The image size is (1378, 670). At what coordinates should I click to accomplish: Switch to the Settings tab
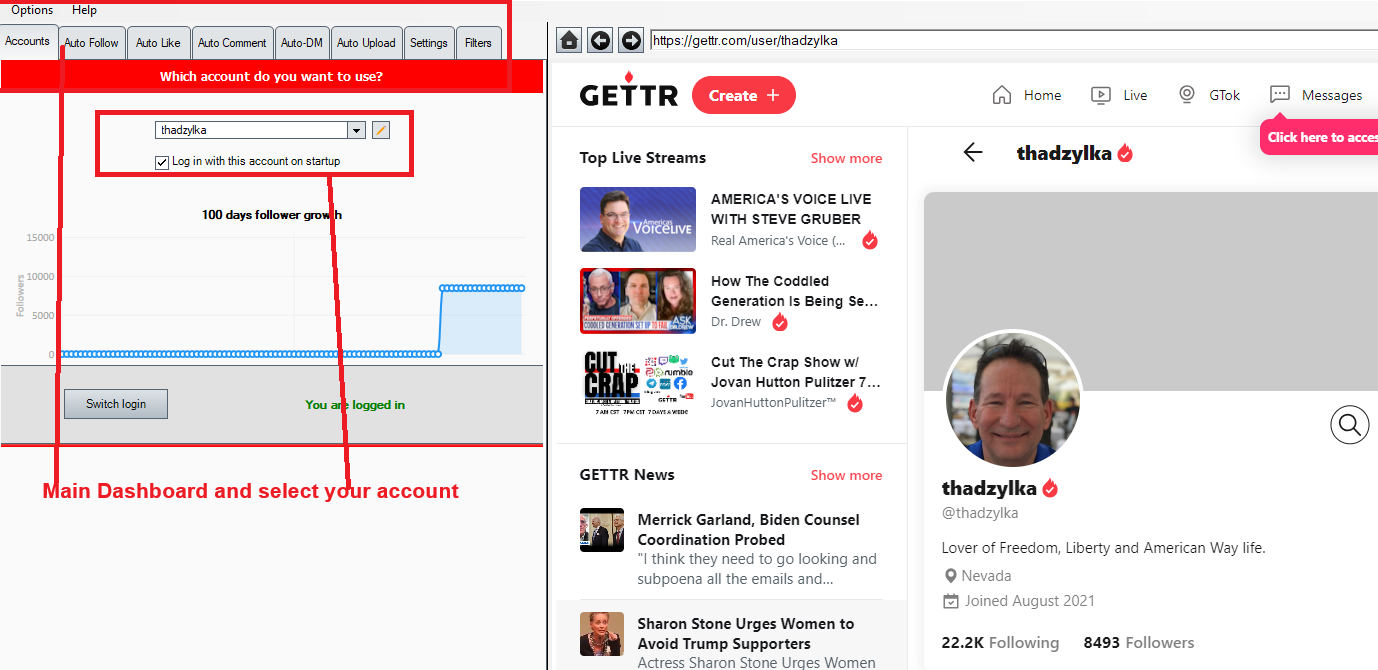(x=429, y=43)
